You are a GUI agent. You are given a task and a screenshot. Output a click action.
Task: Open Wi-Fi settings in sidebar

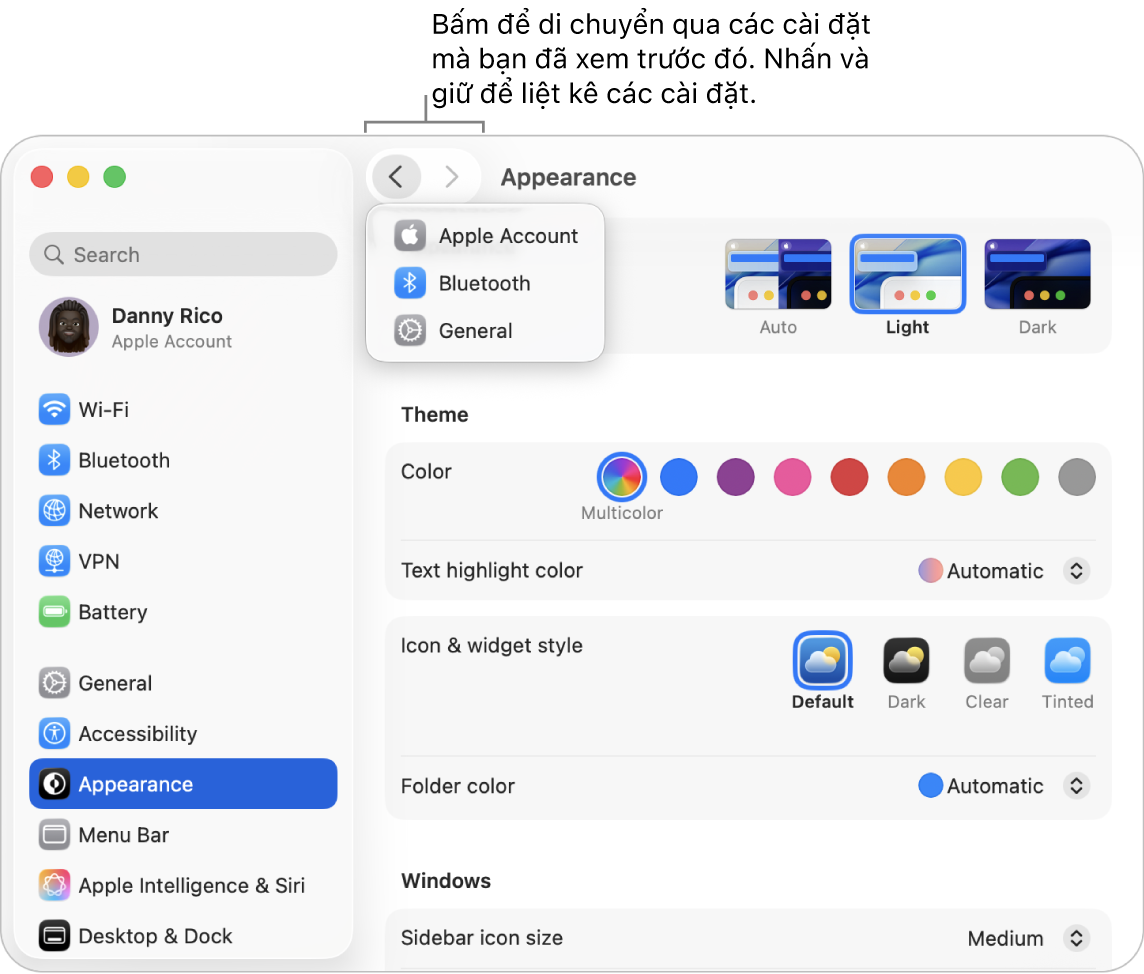tap(103, 410)
